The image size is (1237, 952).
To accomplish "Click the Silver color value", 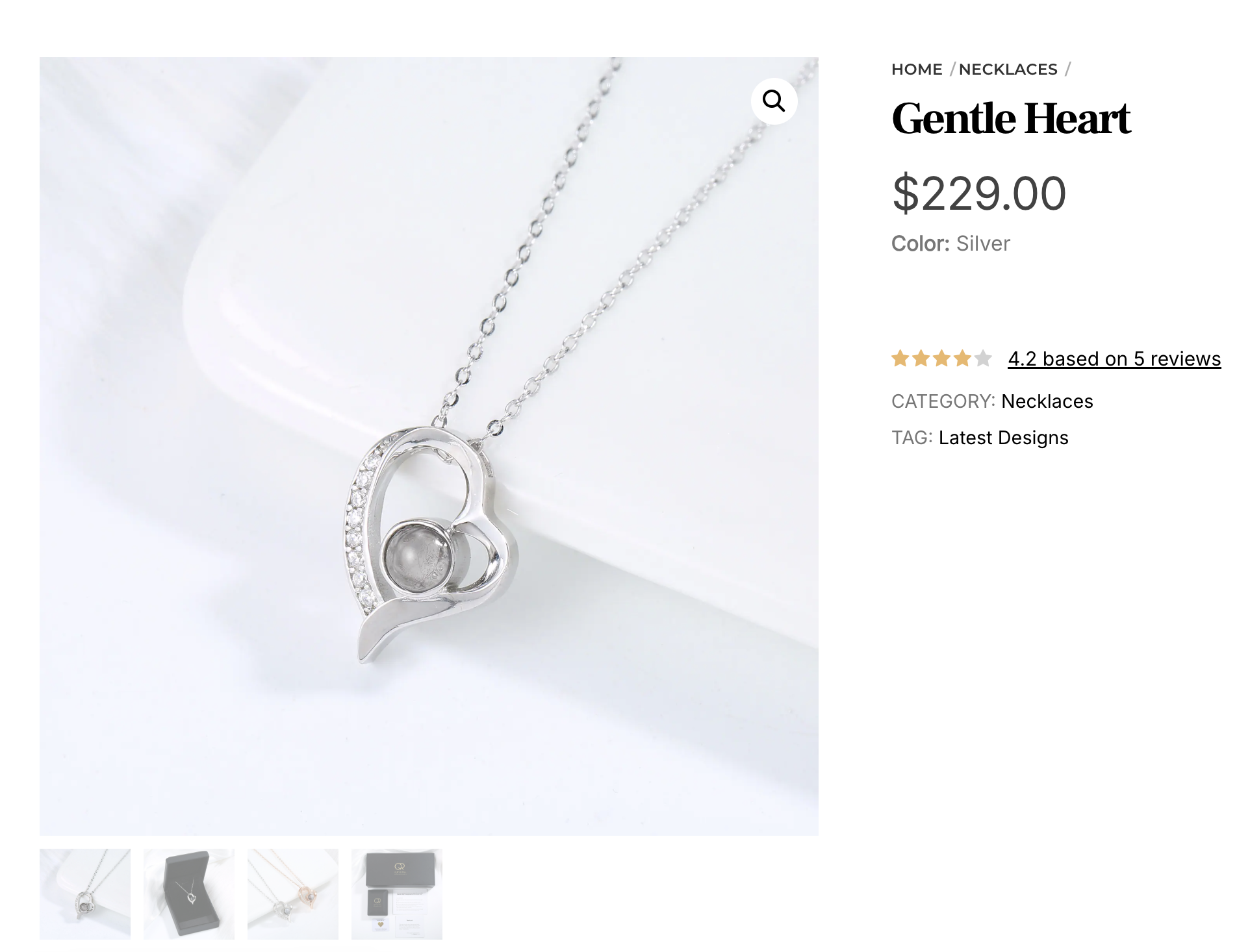I will (x=983, y=244).
